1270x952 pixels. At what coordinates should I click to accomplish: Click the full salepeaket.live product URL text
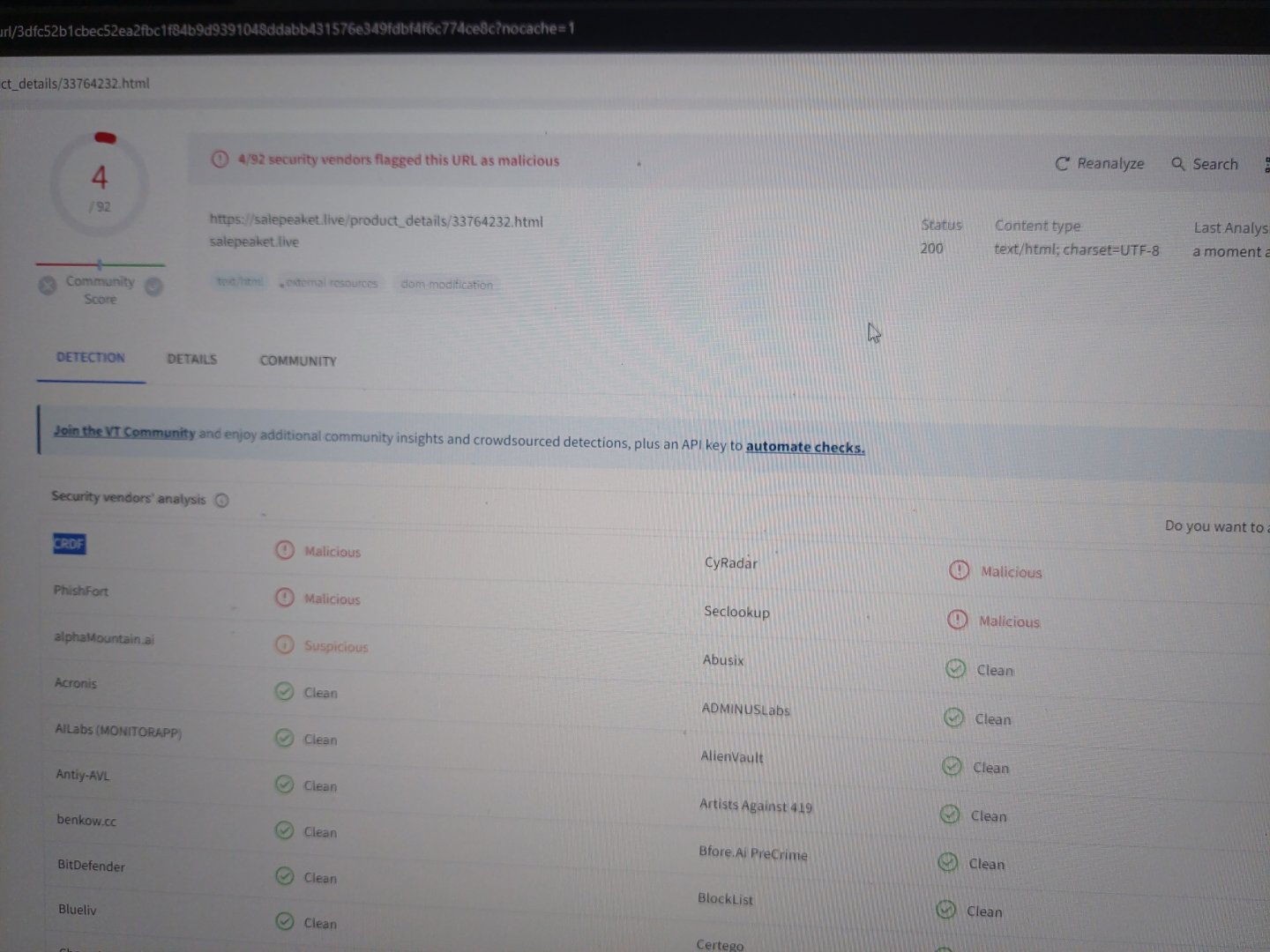pyautogui.click(x=376, y=220)
